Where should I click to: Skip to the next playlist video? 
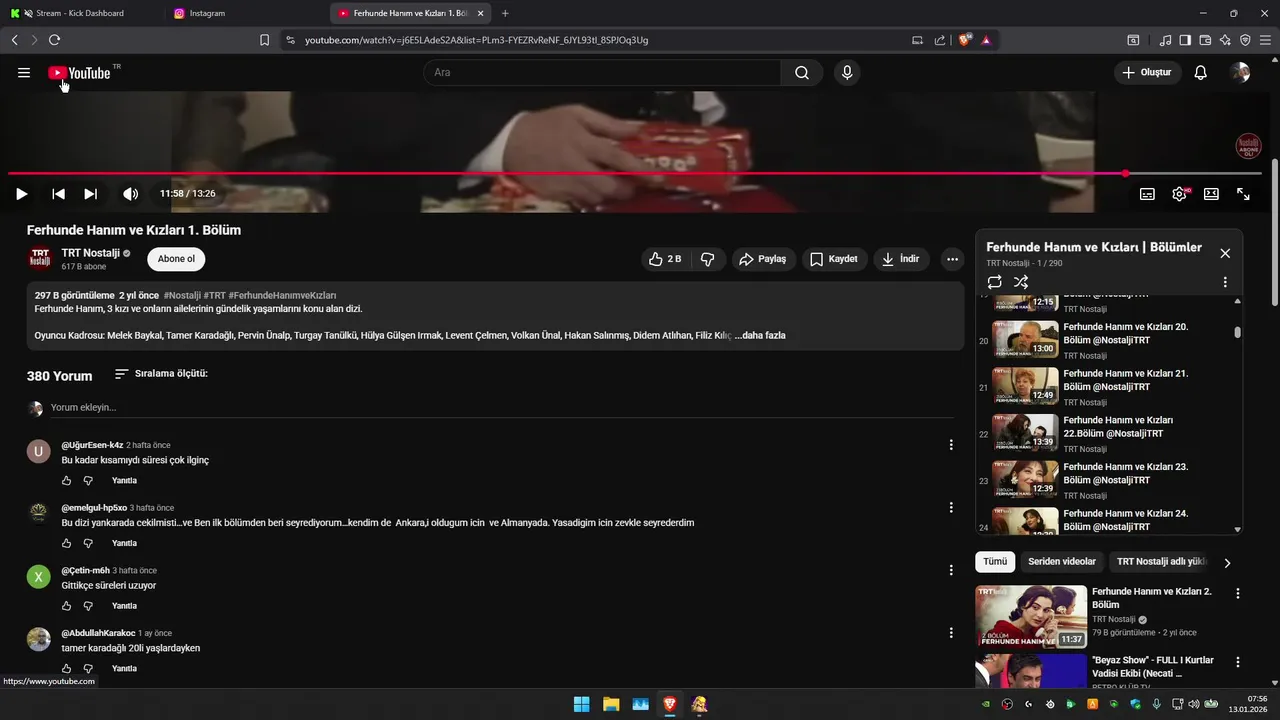(x=90, y=194)
